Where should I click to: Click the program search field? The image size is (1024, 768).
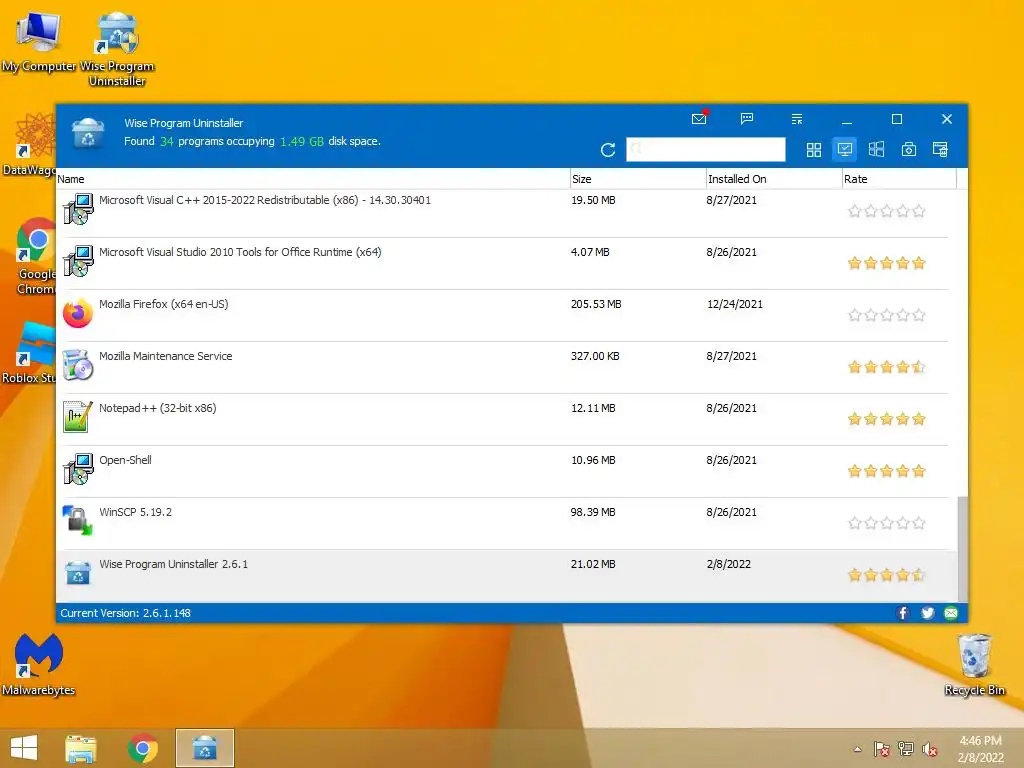pos(705,150)
